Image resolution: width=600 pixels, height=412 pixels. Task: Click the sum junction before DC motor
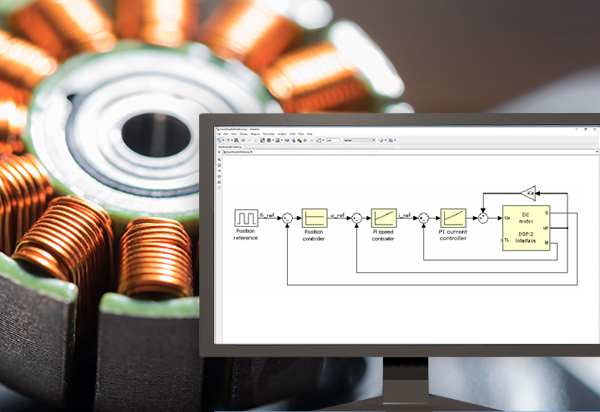[x=483, y=216]
